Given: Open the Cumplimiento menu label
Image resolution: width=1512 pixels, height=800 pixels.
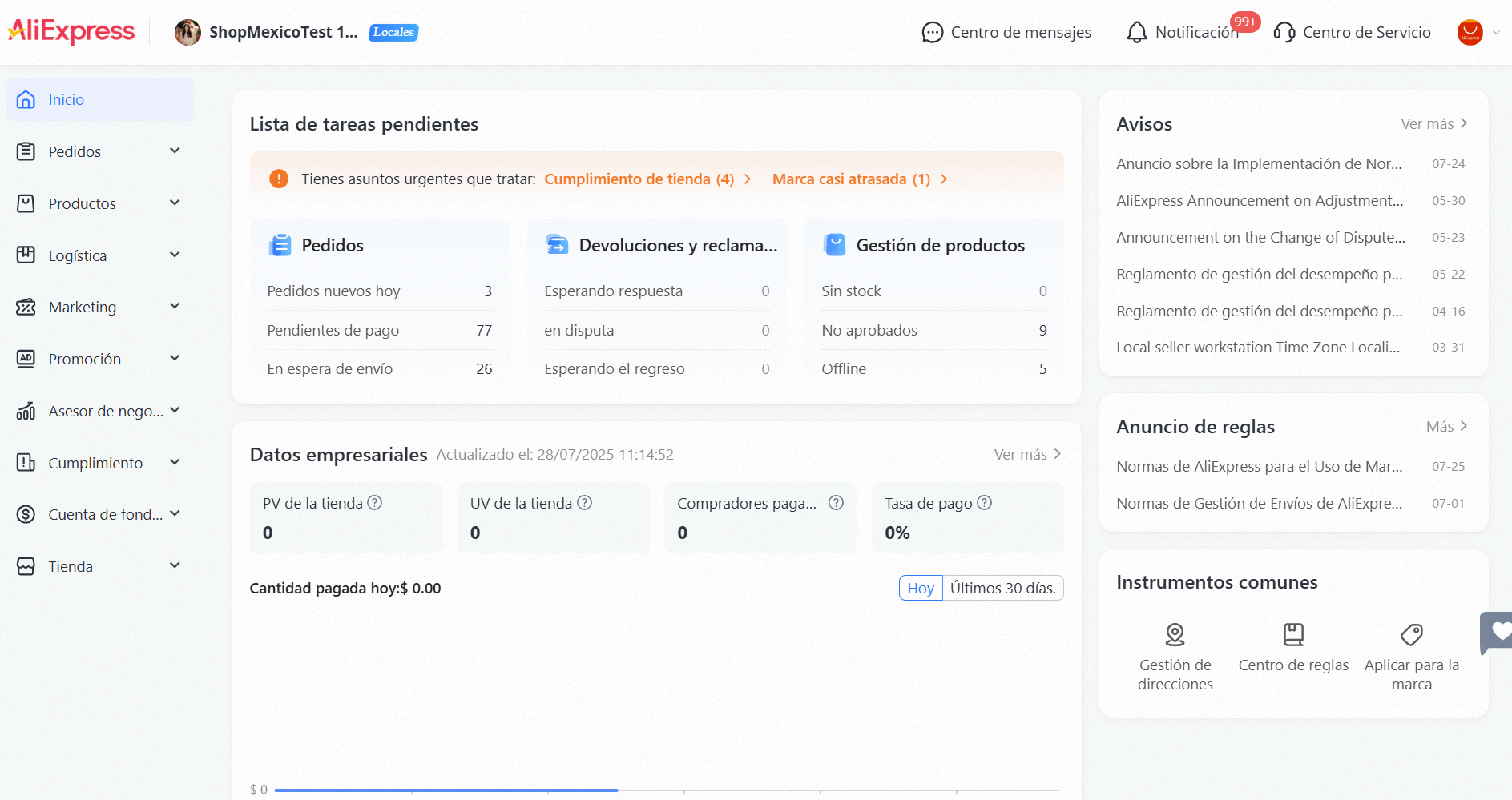Looking at the screenshot, I should pyautogui.click(x=95, y=463).
